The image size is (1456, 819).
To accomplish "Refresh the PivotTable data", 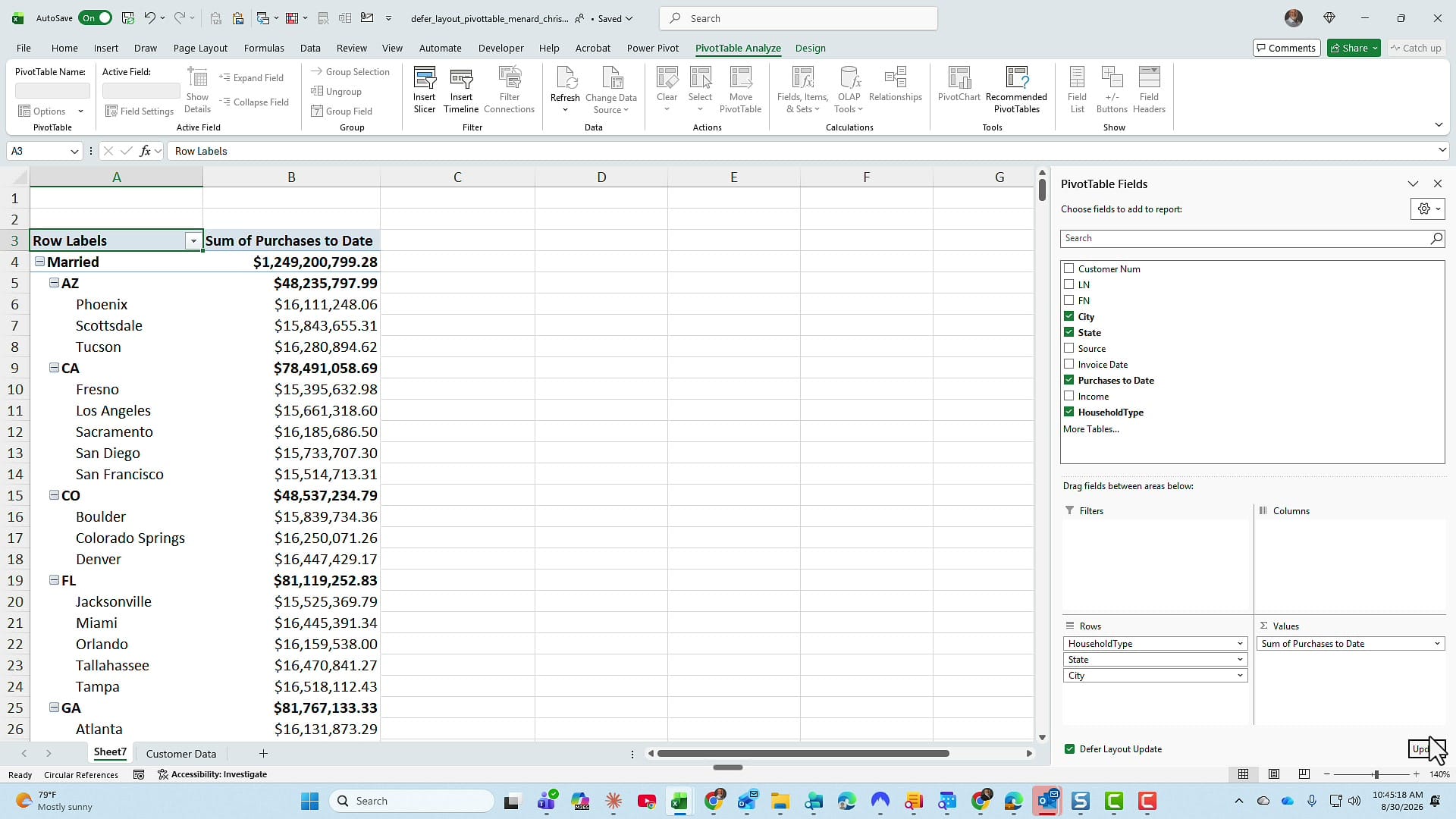I will tap(565, 89).
